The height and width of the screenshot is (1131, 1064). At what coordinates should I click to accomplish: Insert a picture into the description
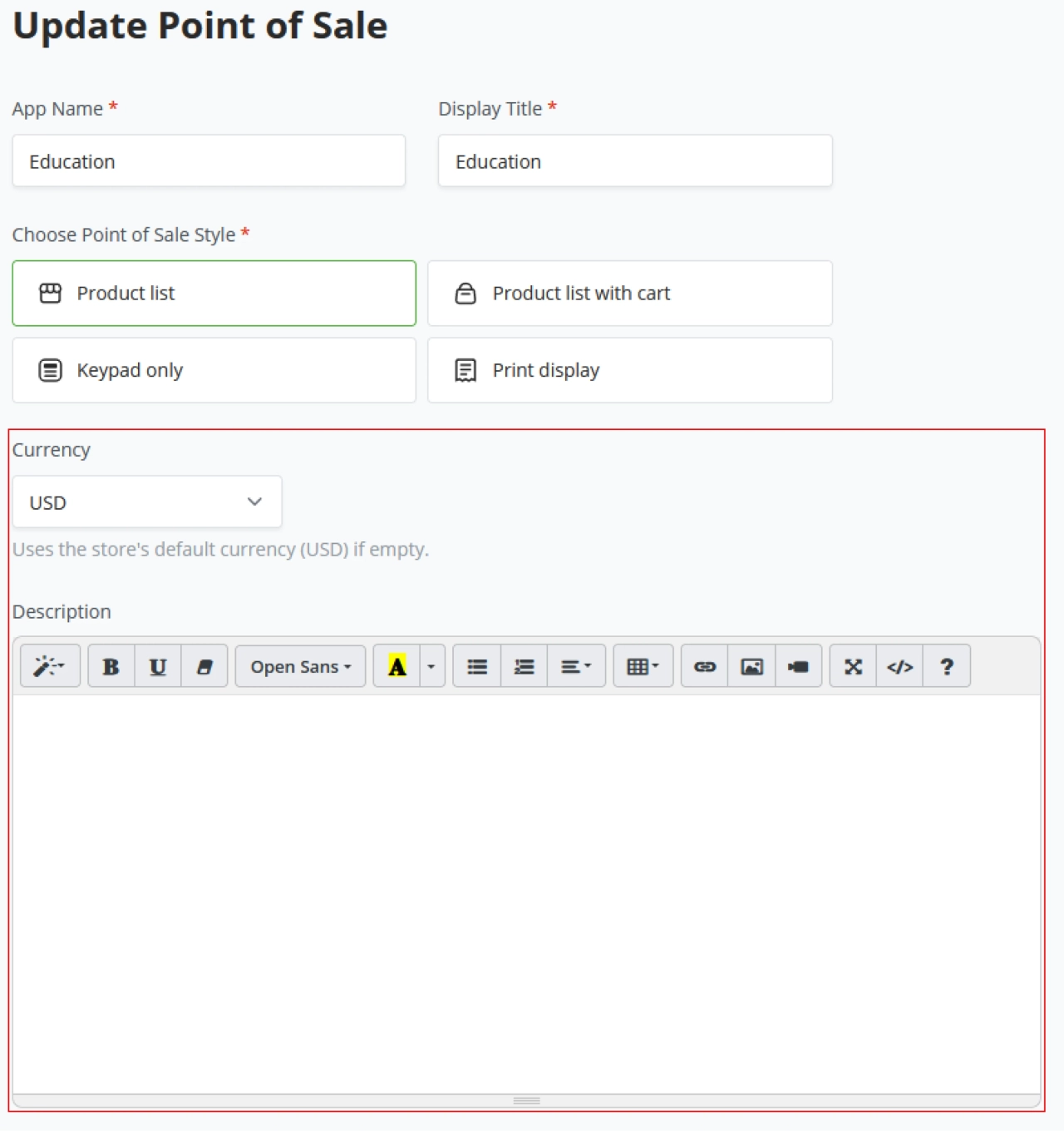(x=751, y=667)
